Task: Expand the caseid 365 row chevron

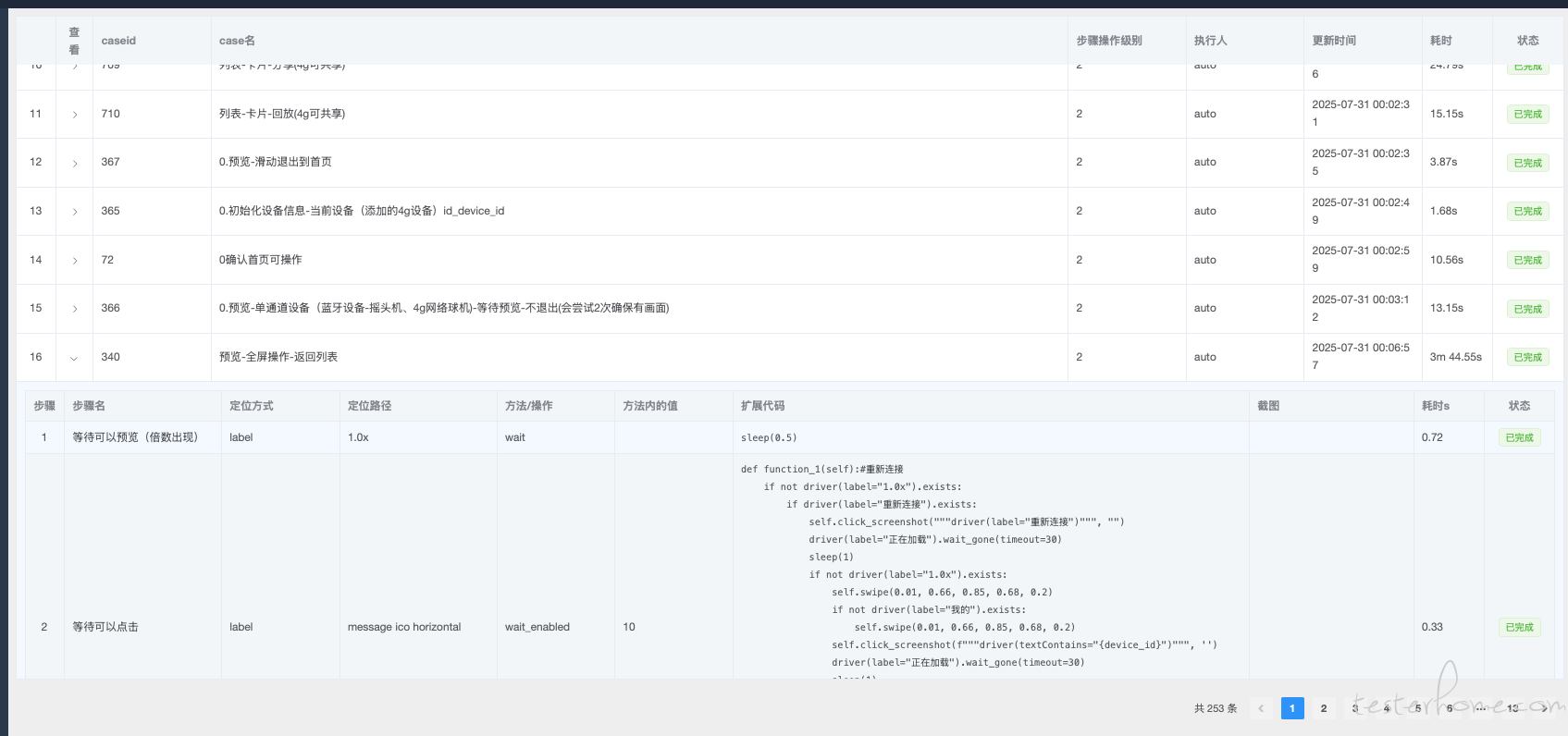Action: pyautogui.click(x=75, y=212)
